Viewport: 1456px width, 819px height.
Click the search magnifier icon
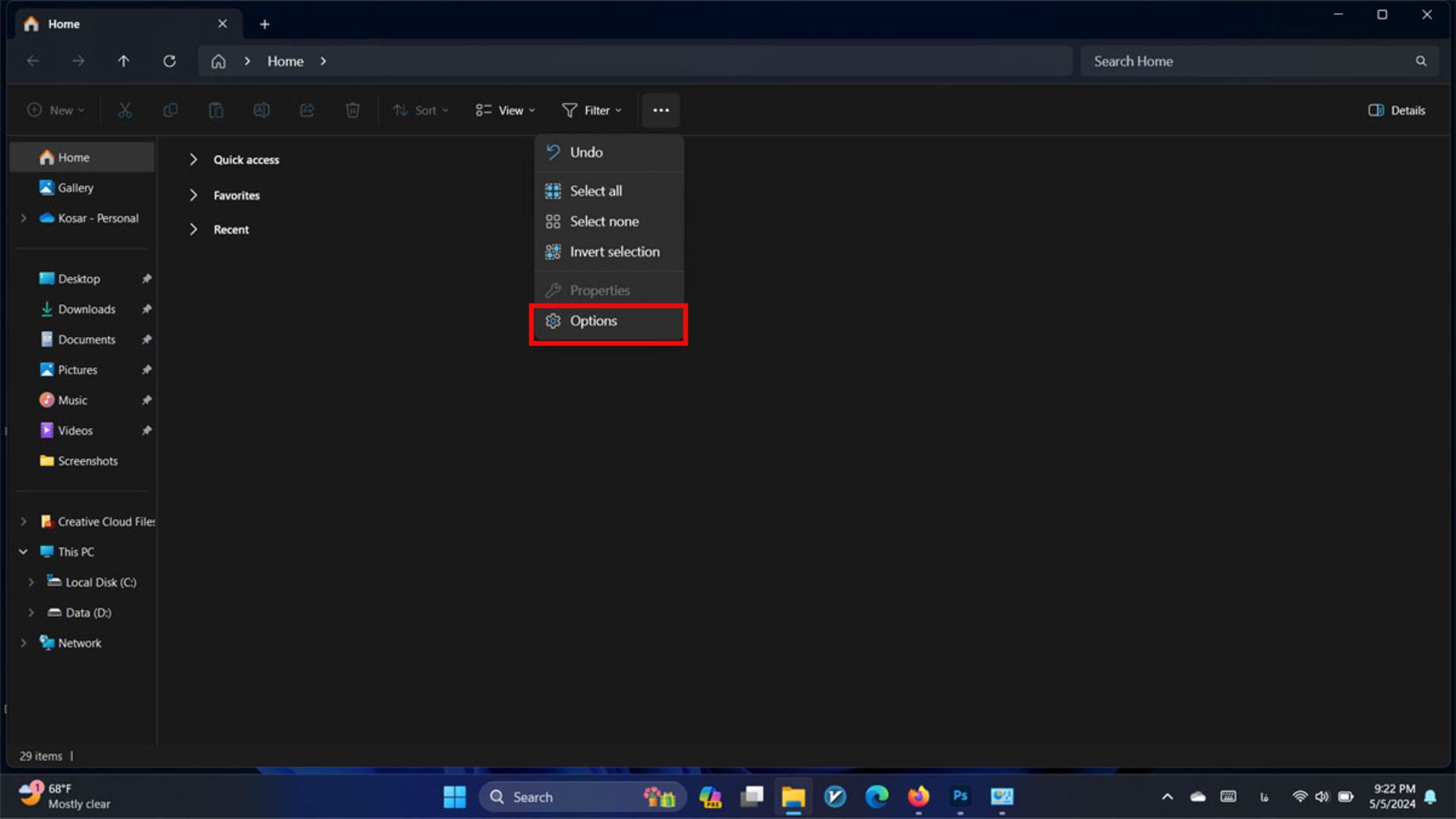(x=1420, y=61)
